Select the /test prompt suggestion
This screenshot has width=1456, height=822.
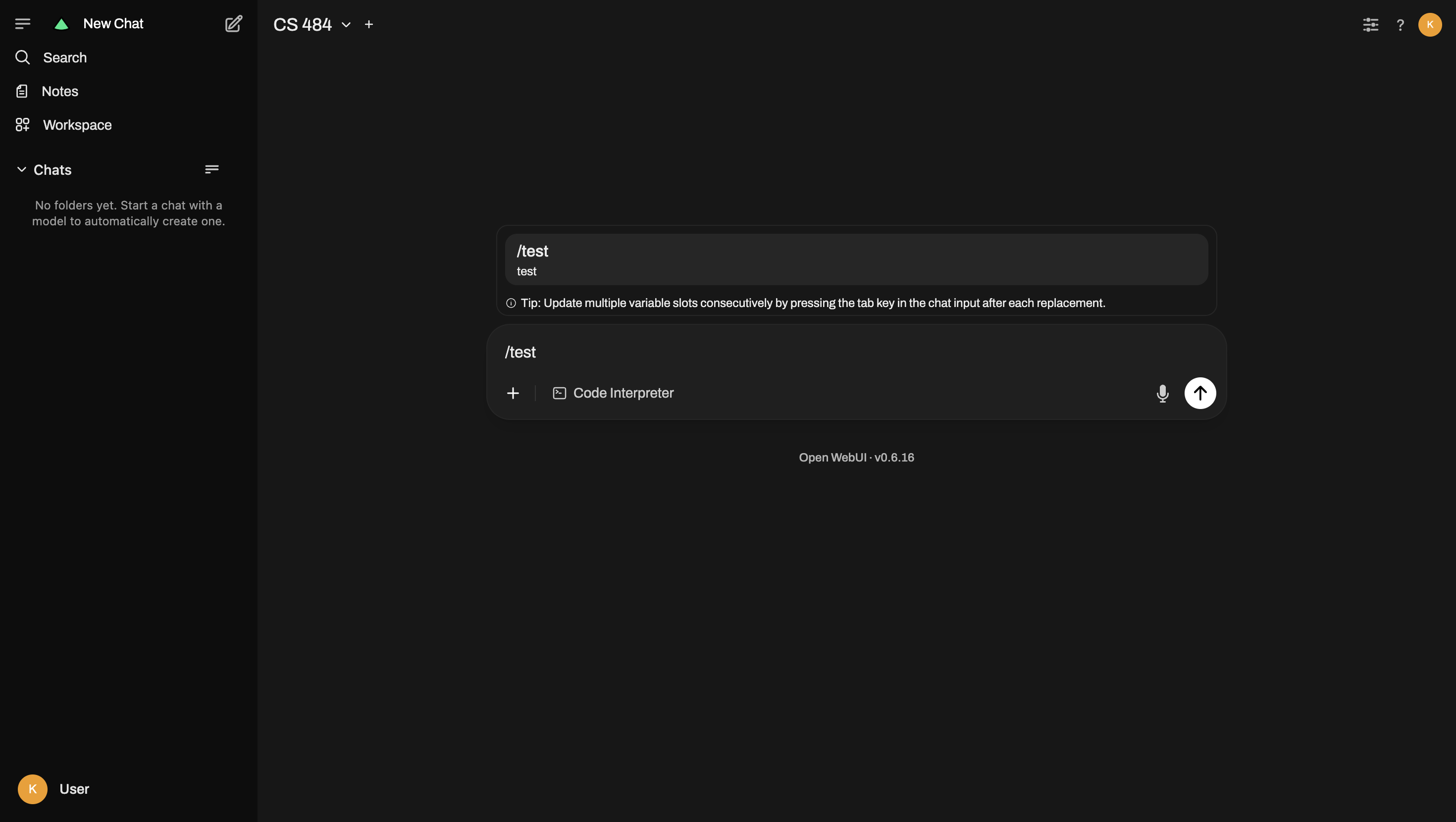pyautogui.click(x=856, y=259)
